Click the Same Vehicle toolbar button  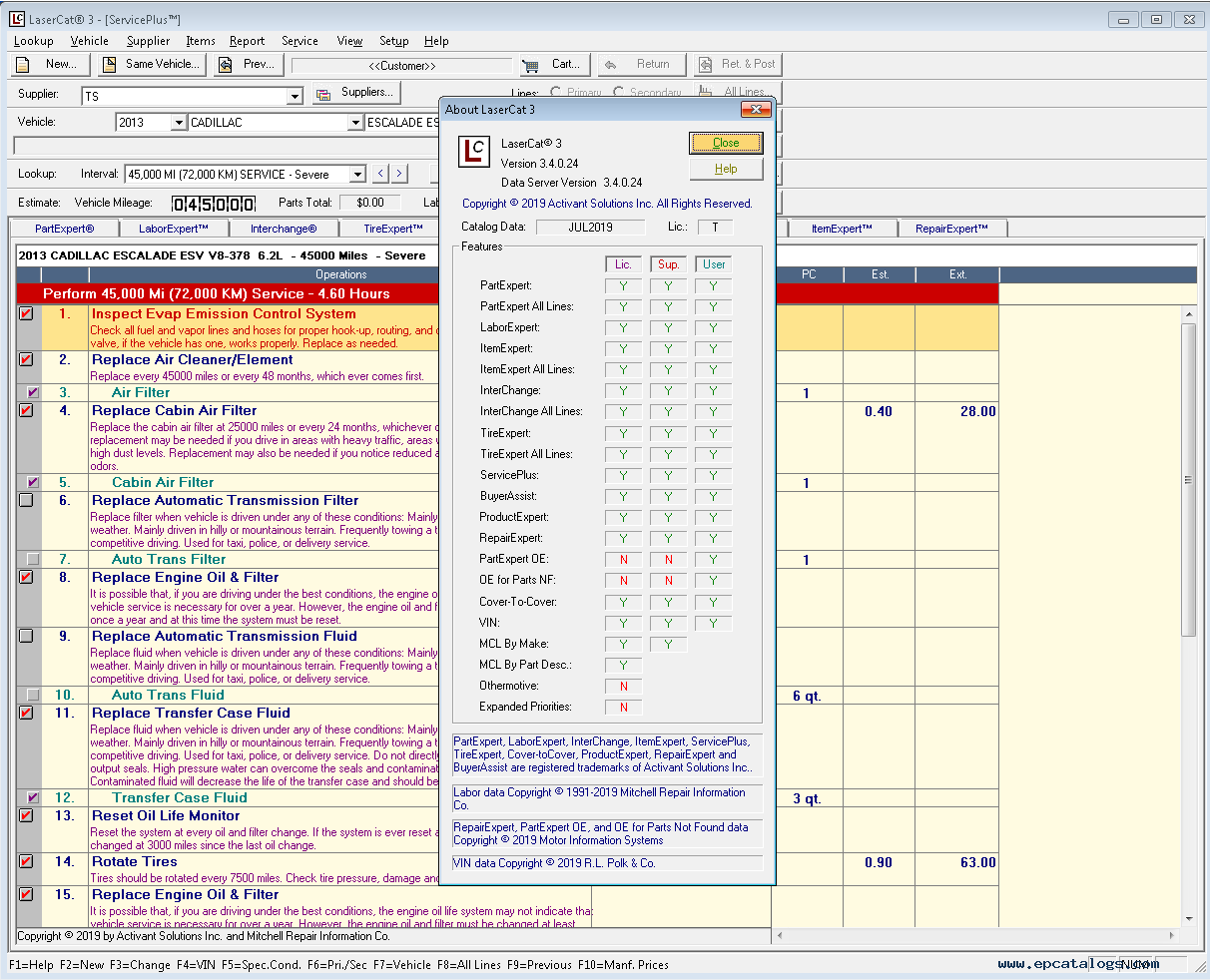click(152, 64)
